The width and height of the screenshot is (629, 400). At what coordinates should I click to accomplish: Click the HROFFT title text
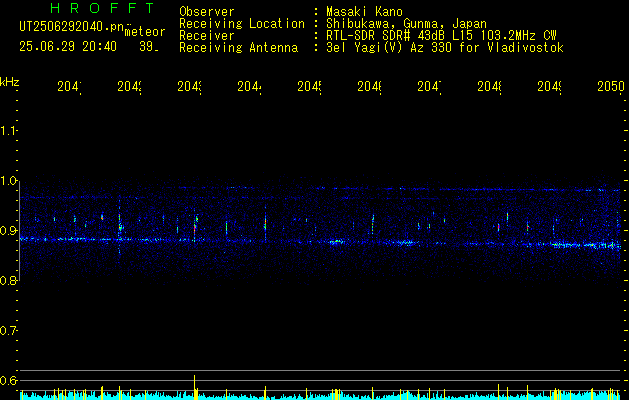click(103, 8)
